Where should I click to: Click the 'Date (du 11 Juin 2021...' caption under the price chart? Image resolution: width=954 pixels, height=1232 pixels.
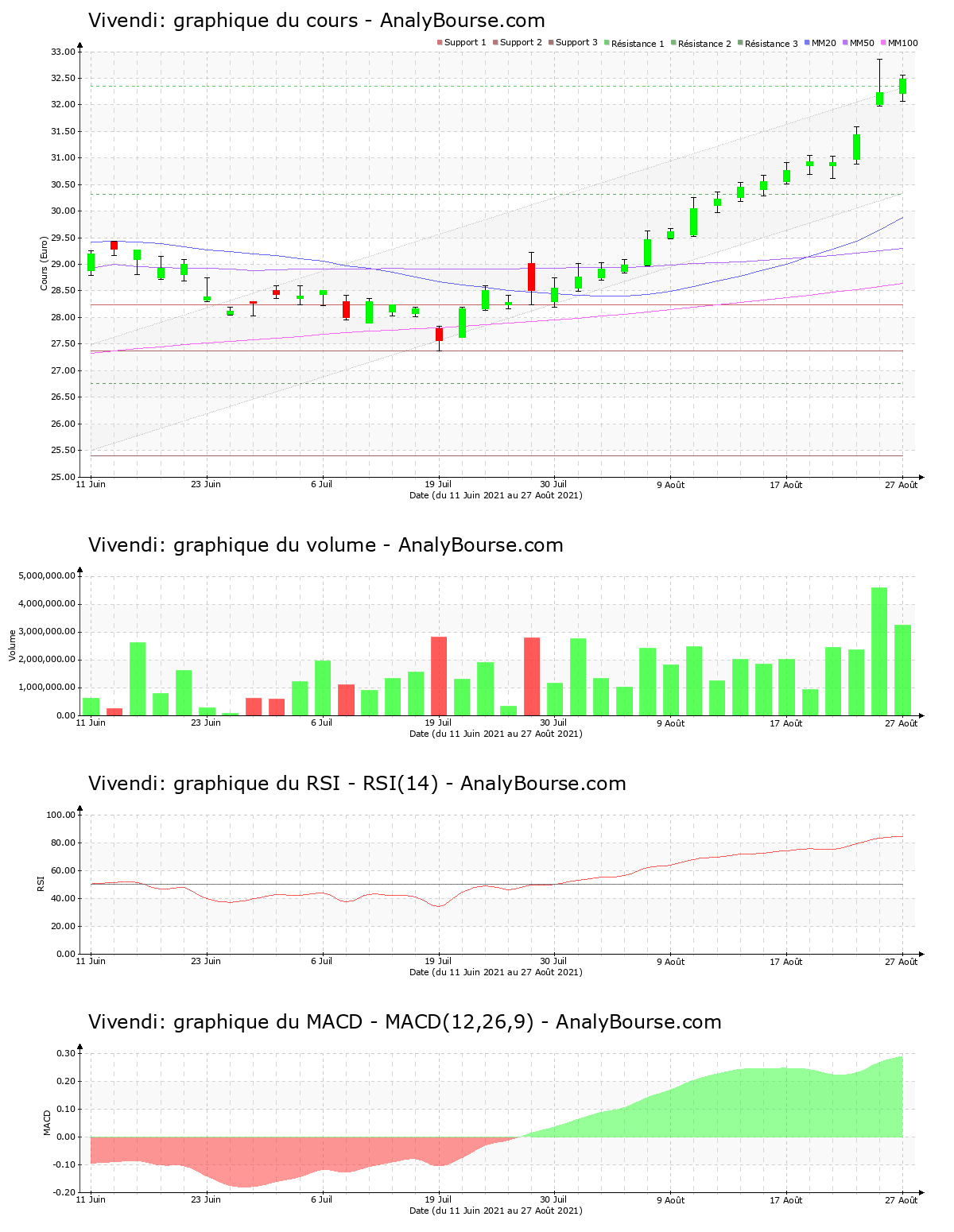click(x=496, y=495)
